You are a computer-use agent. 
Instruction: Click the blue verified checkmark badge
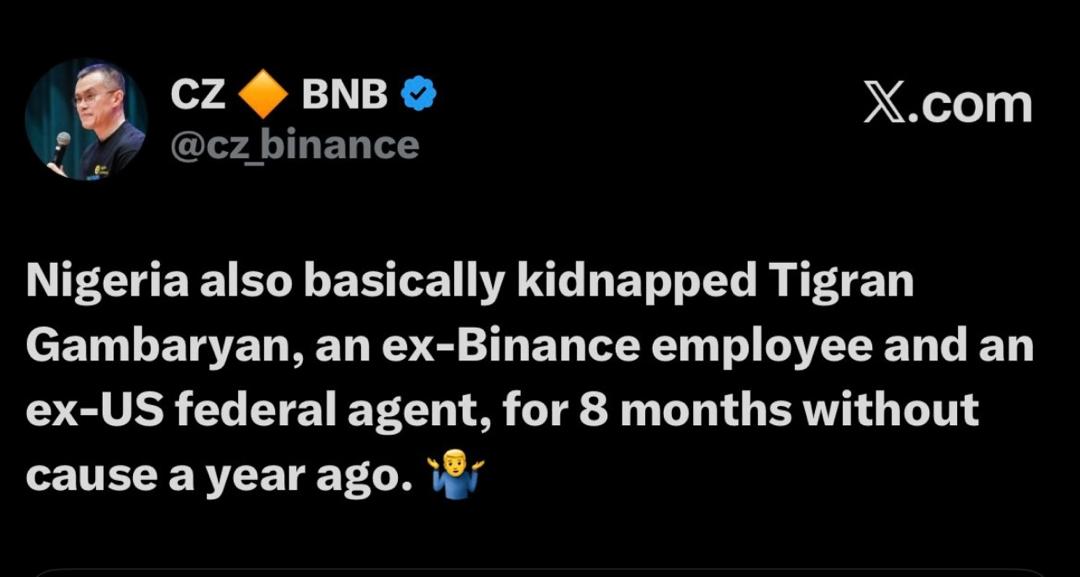(x=418, y=95)
